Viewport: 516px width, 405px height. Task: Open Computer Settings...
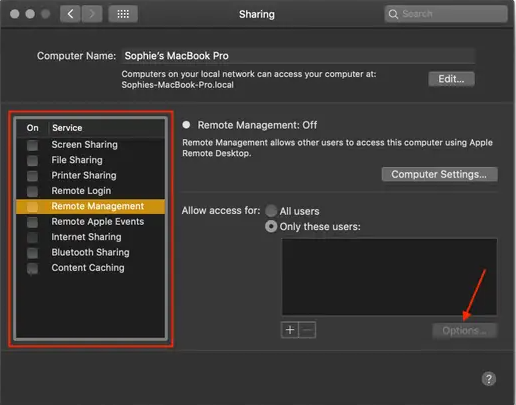click(440, 174)
